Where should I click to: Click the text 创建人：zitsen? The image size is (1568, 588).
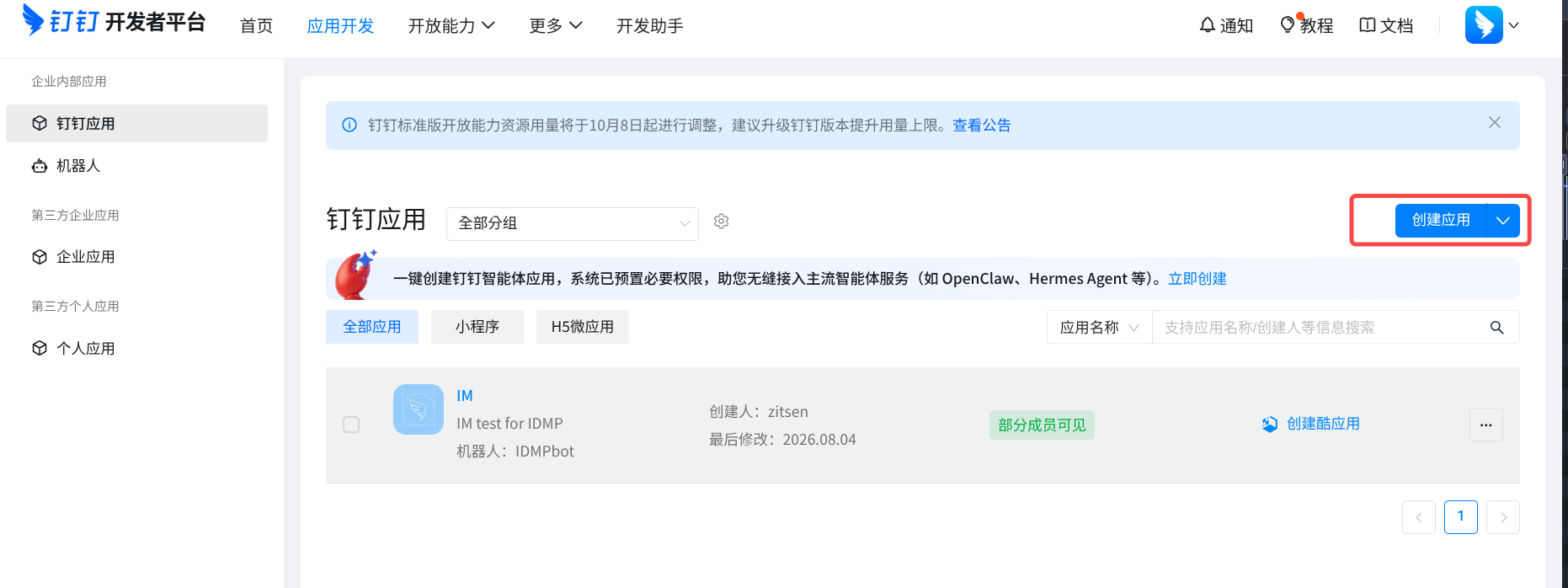(759, 412)
